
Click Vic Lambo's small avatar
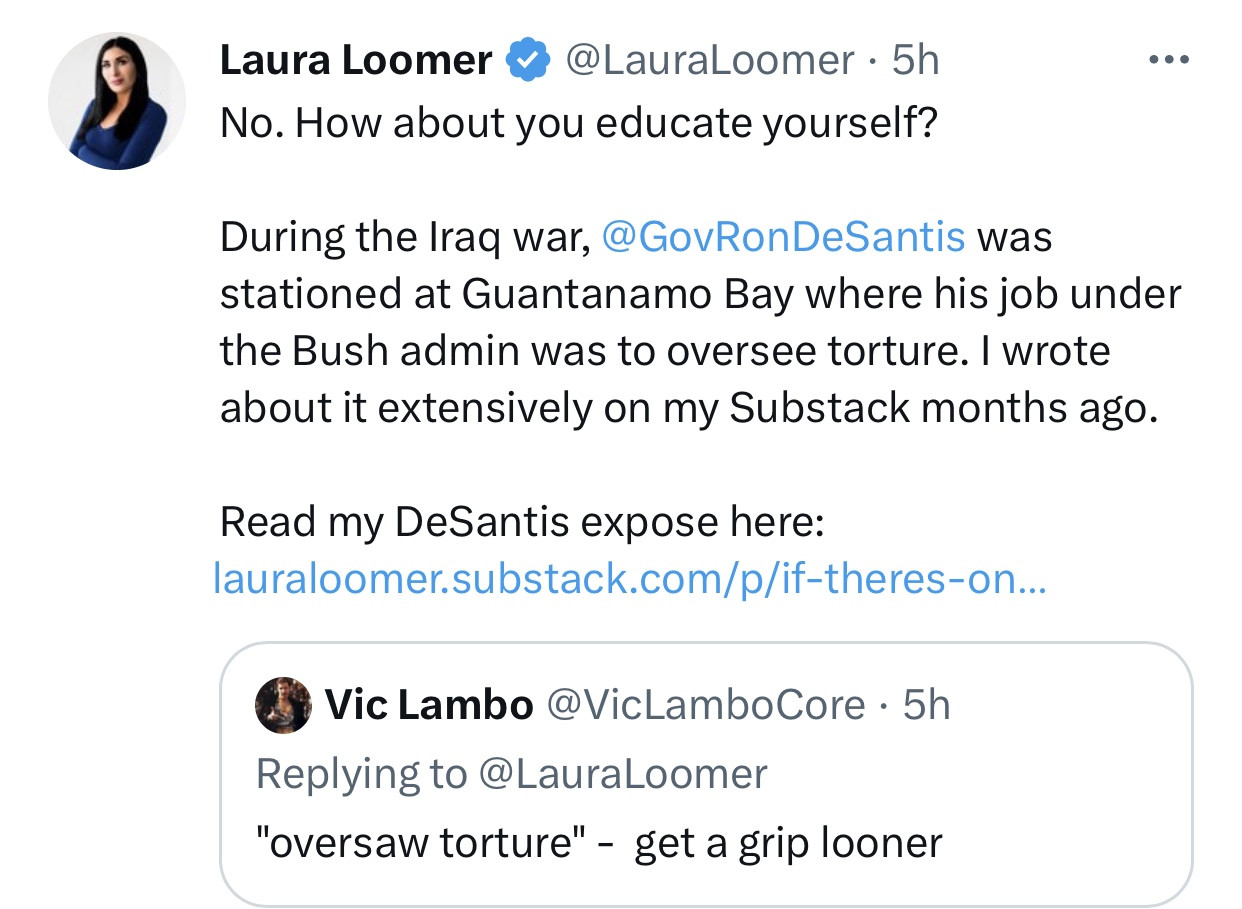tap(284, 705)
